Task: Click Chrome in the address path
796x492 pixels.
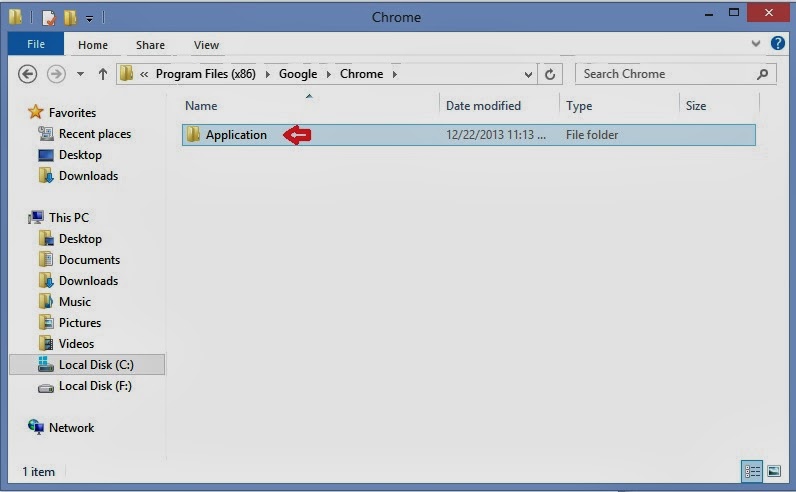Action: click(361, 74)
